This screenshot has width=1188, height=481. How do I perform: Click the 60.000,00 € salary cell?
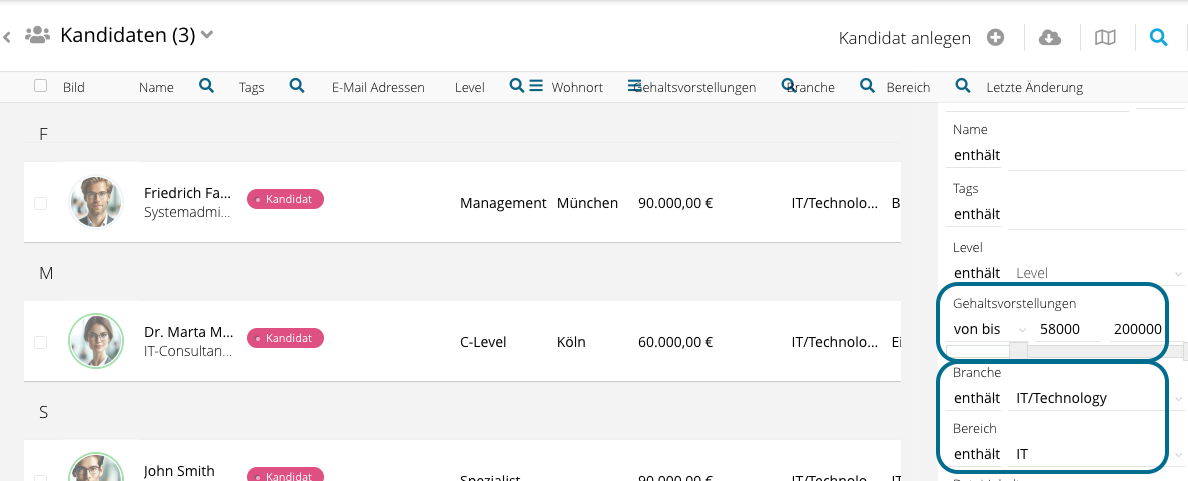coord(676,342)
